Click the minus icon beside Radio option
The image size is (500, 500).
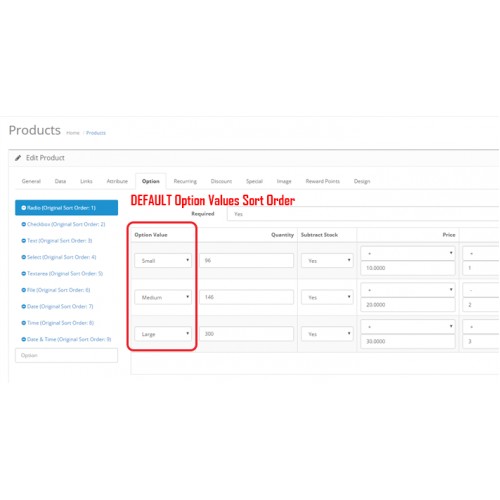[24, 208]
